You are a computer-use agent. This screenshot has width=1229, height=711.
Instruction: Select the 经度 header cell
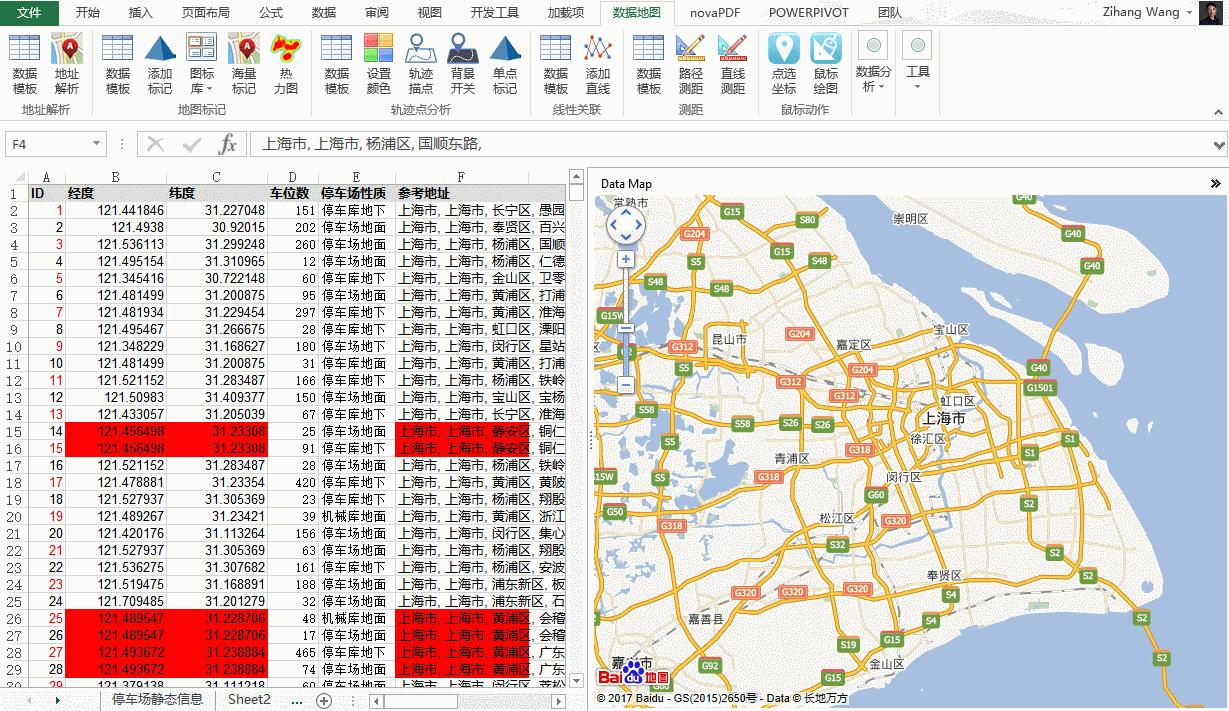point(115,193)
